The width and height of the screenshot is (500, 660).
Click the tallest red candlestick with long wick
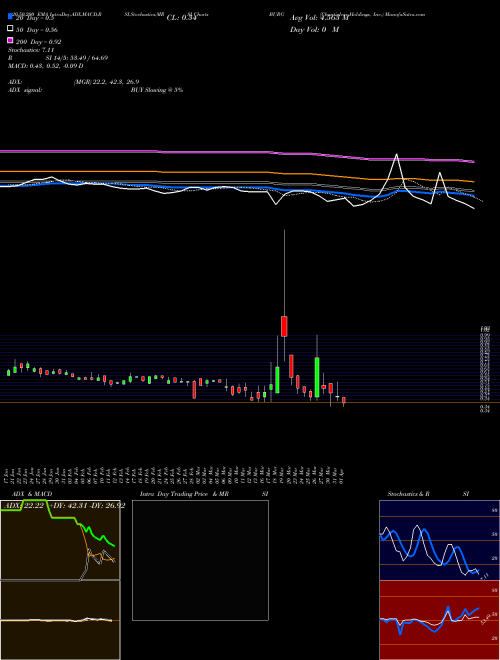click(284, 326)
